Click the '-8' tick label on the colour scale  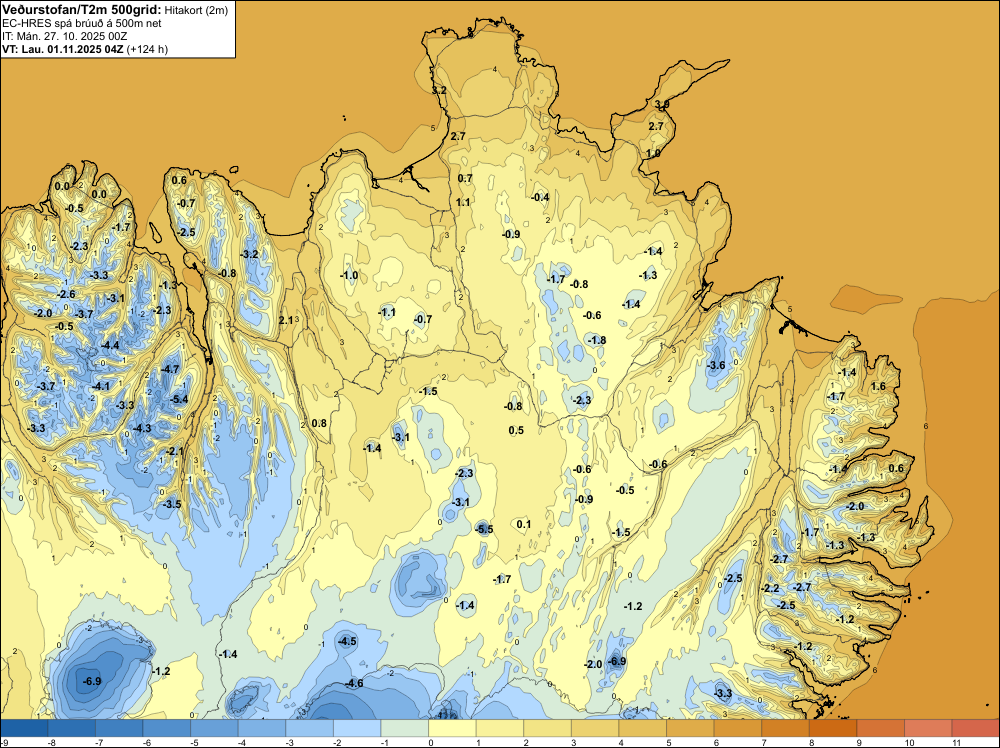tap(51, 742)
